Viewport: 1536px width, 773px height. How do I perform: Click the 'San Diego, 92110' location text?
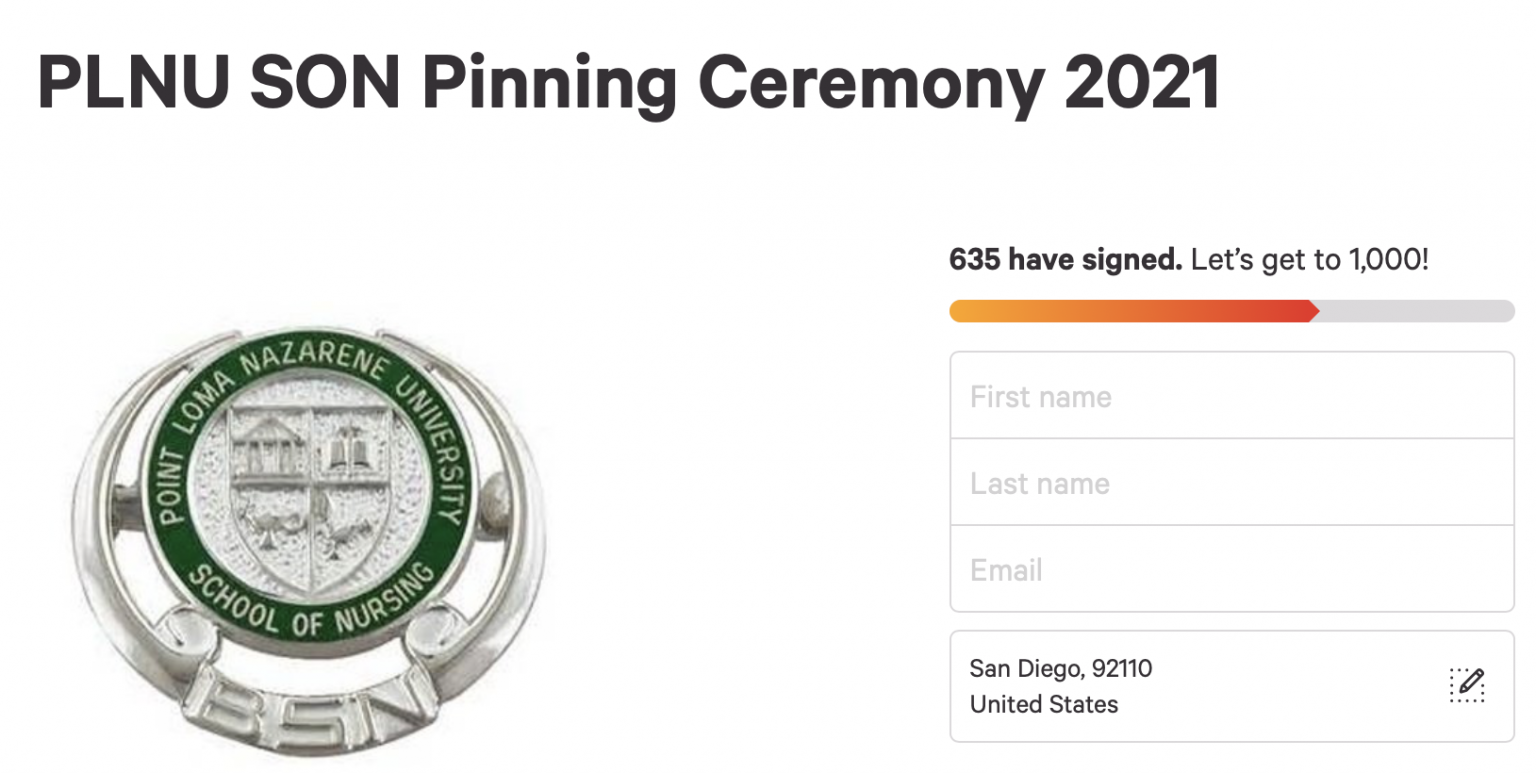coord(1060,669)
